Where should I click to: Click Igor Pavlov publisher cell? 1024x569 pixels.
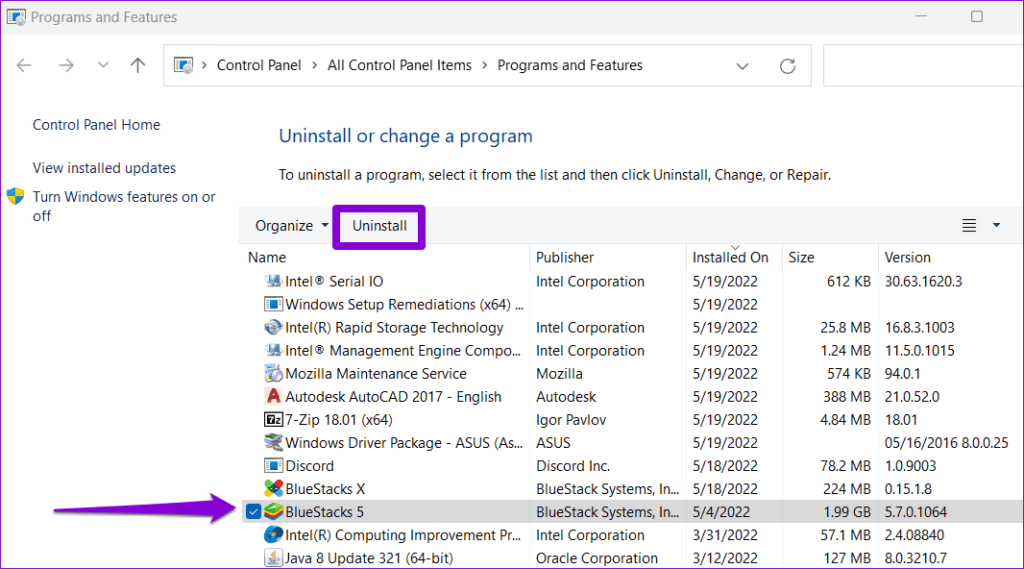[571, 419]
